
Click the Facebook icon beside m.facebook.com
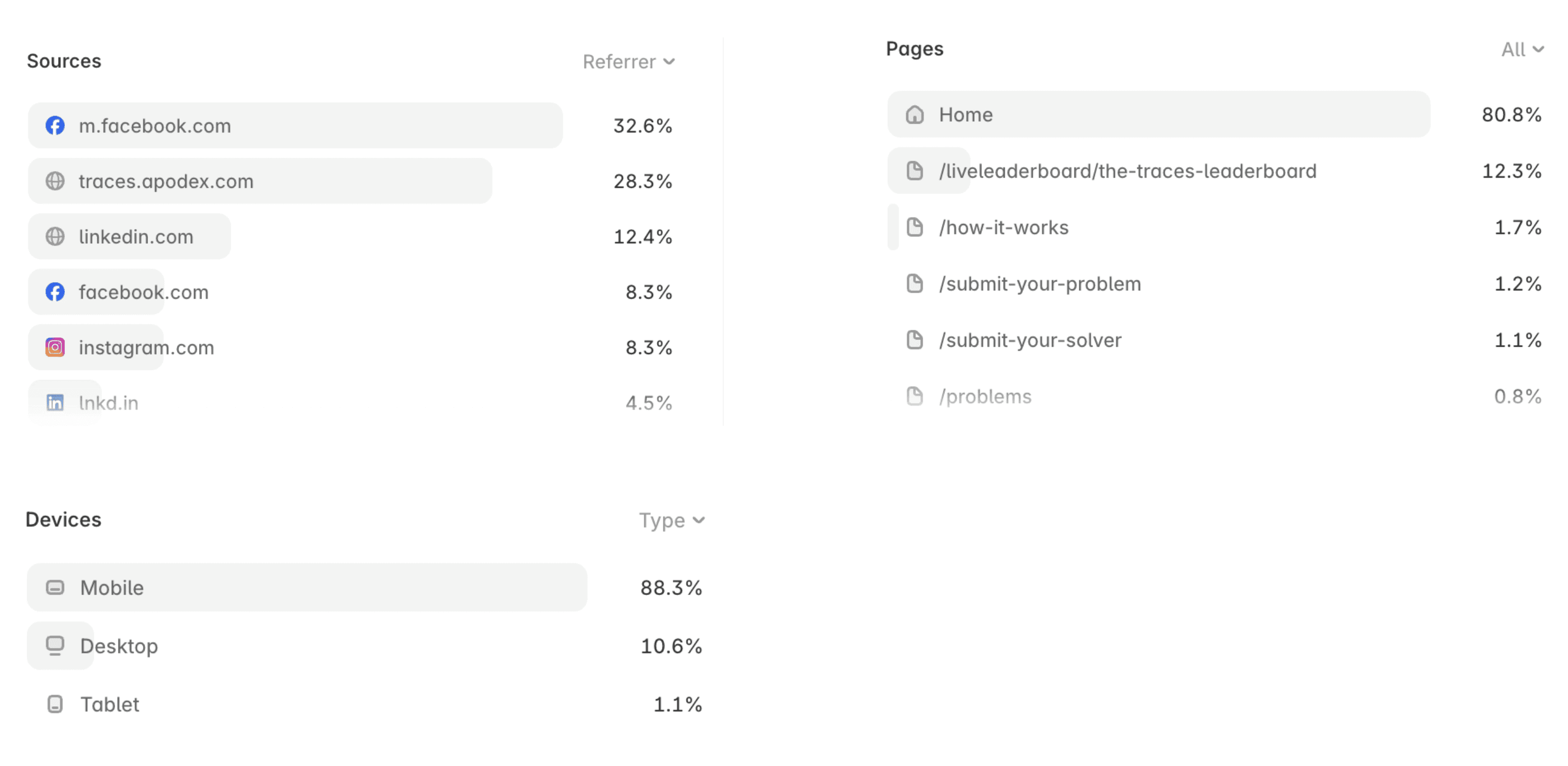pyautogui.click(x=55, y=125)
